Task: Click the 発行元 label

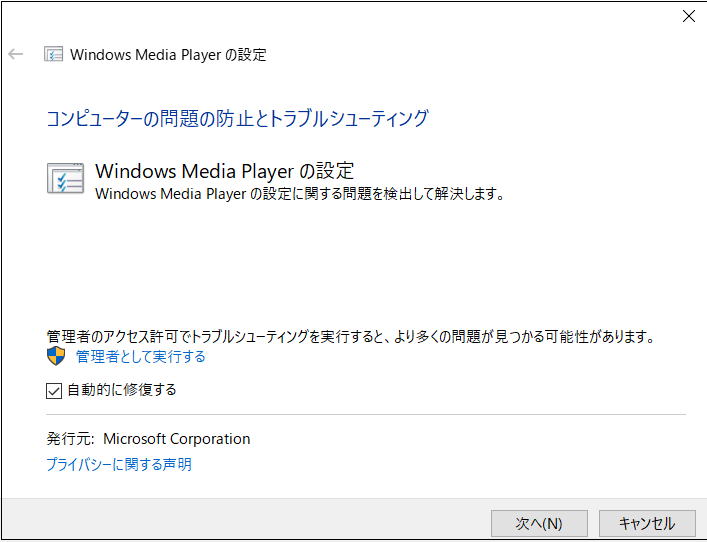Action: coord(68,439)
